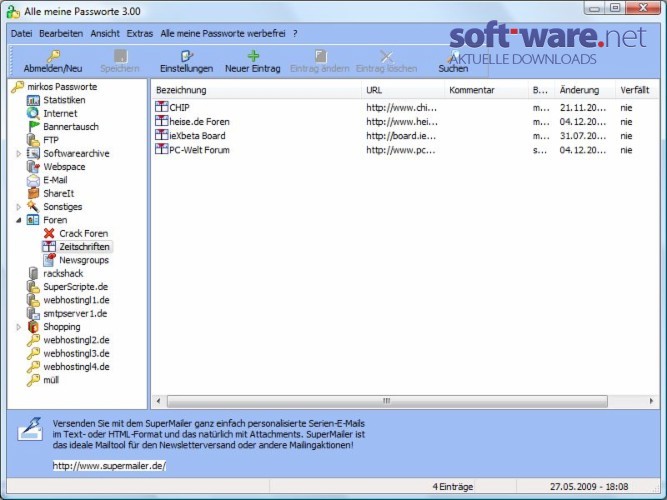
Task: Open the Bearbeiten menu
Action: pos(61,34)
